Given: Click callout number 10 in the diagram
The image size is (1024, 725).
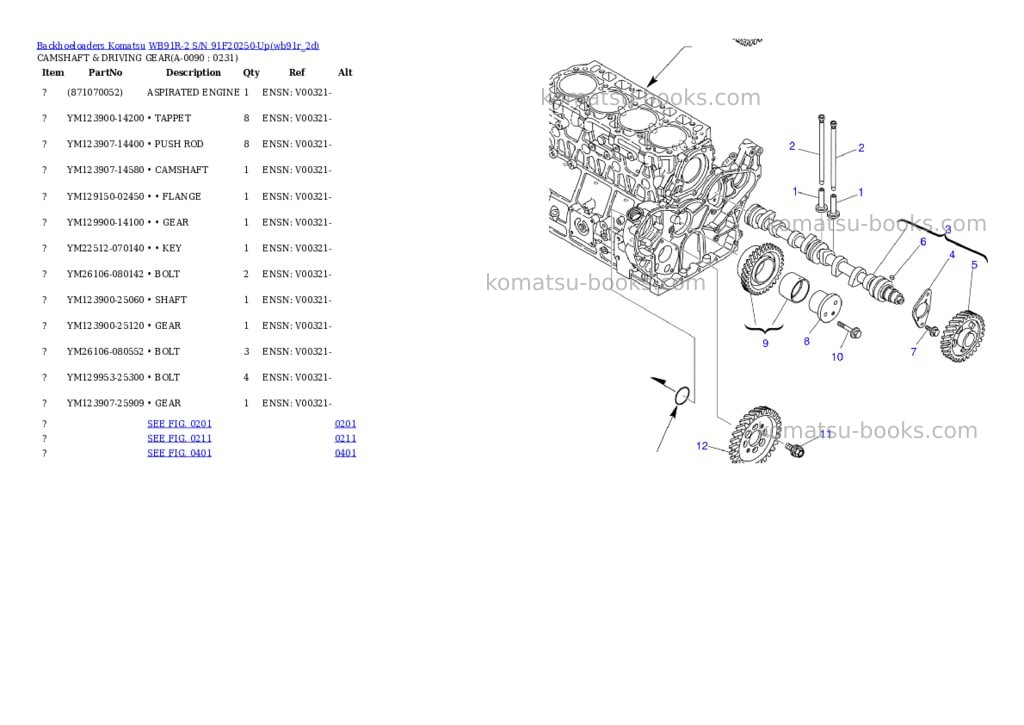Looking at the screenshot, I should pyautogui.click(x=837, y=357).
